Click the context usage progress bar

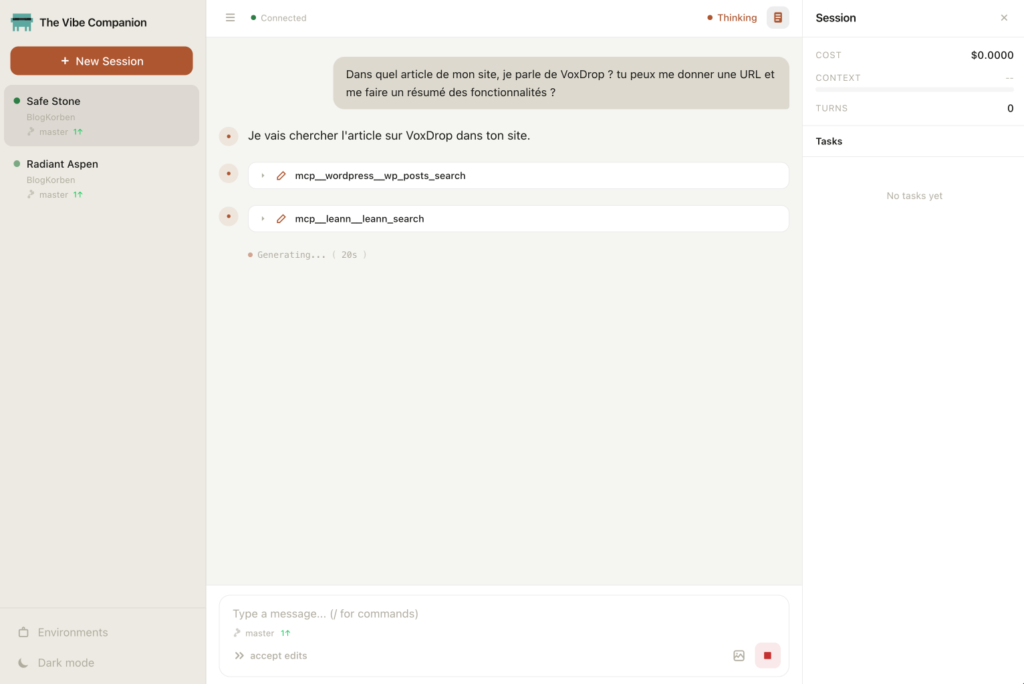[914, 90]
